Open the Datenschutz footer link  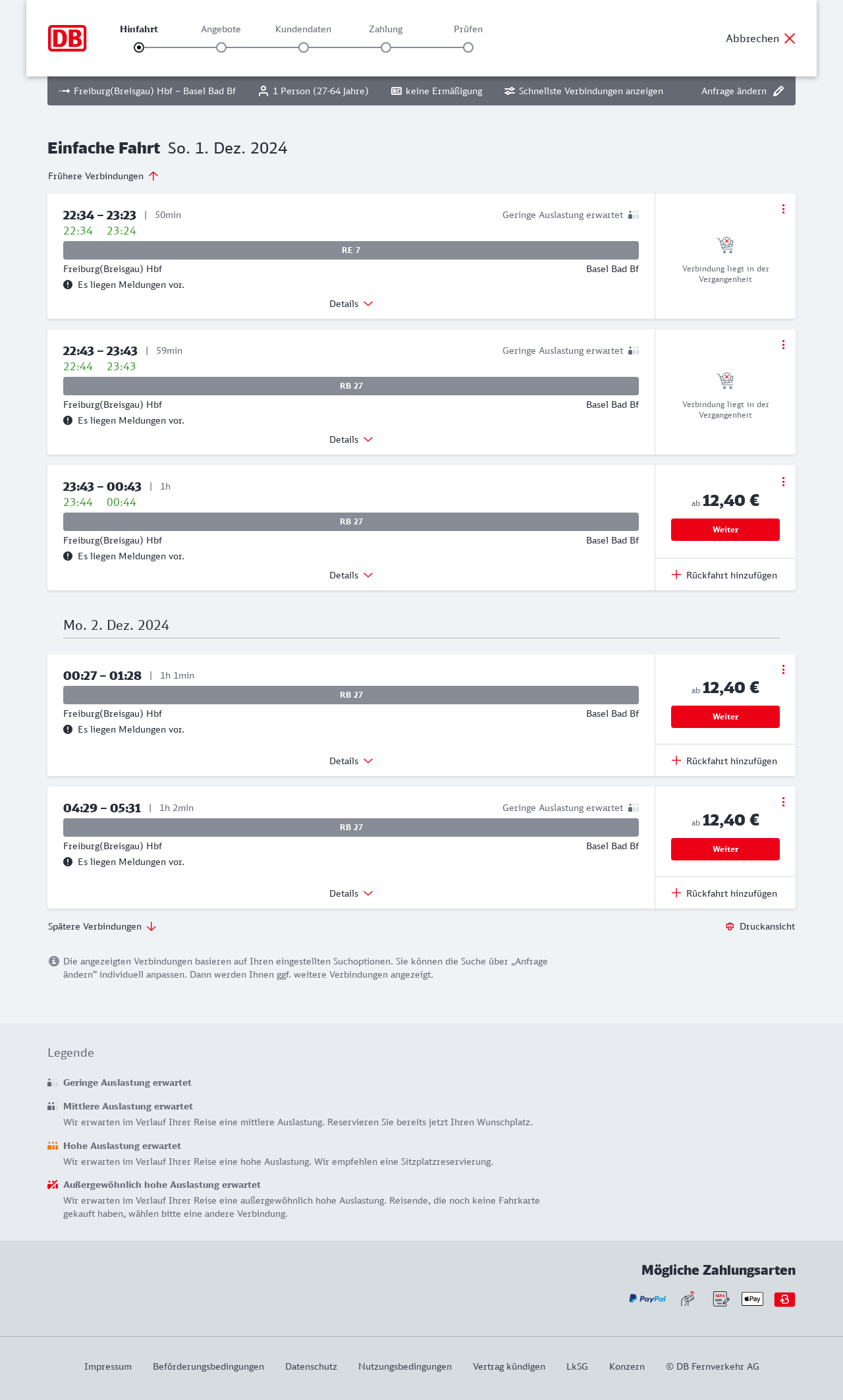(311, 1366)
